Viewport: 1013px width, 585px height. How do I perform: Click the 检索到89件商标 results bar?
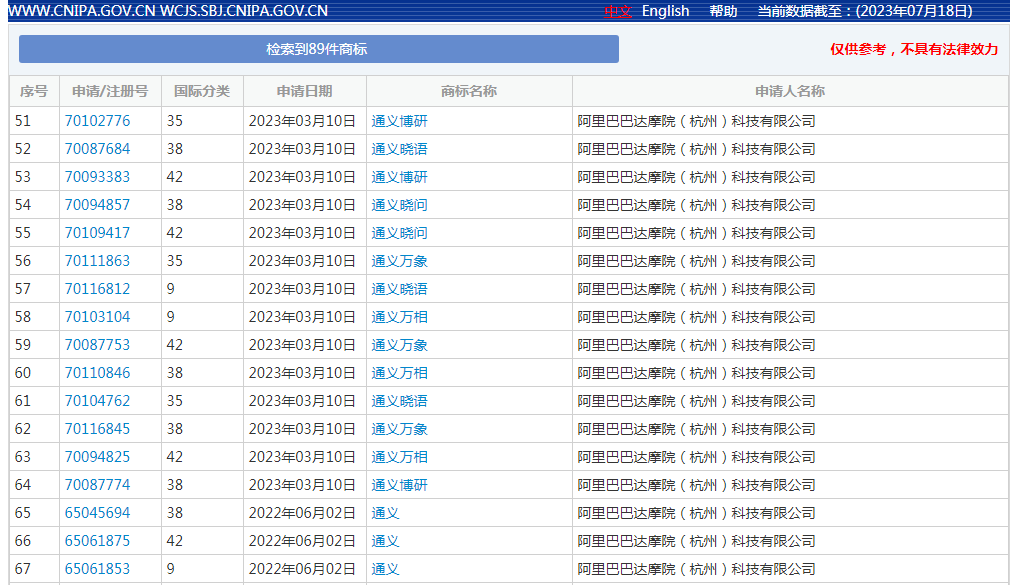(x=318, y=49)
